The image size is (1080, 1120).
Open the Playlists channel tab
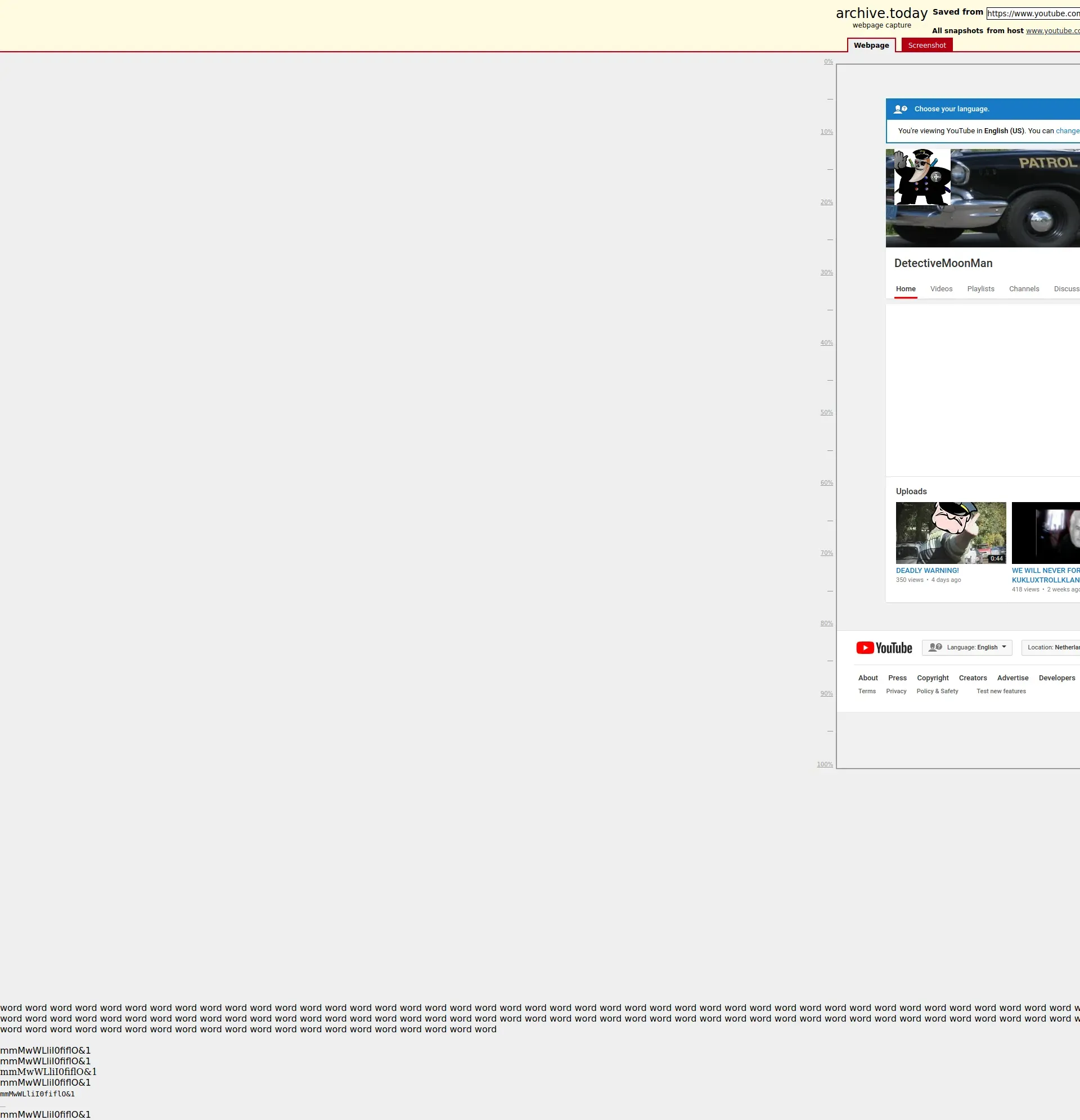(980, 288)
